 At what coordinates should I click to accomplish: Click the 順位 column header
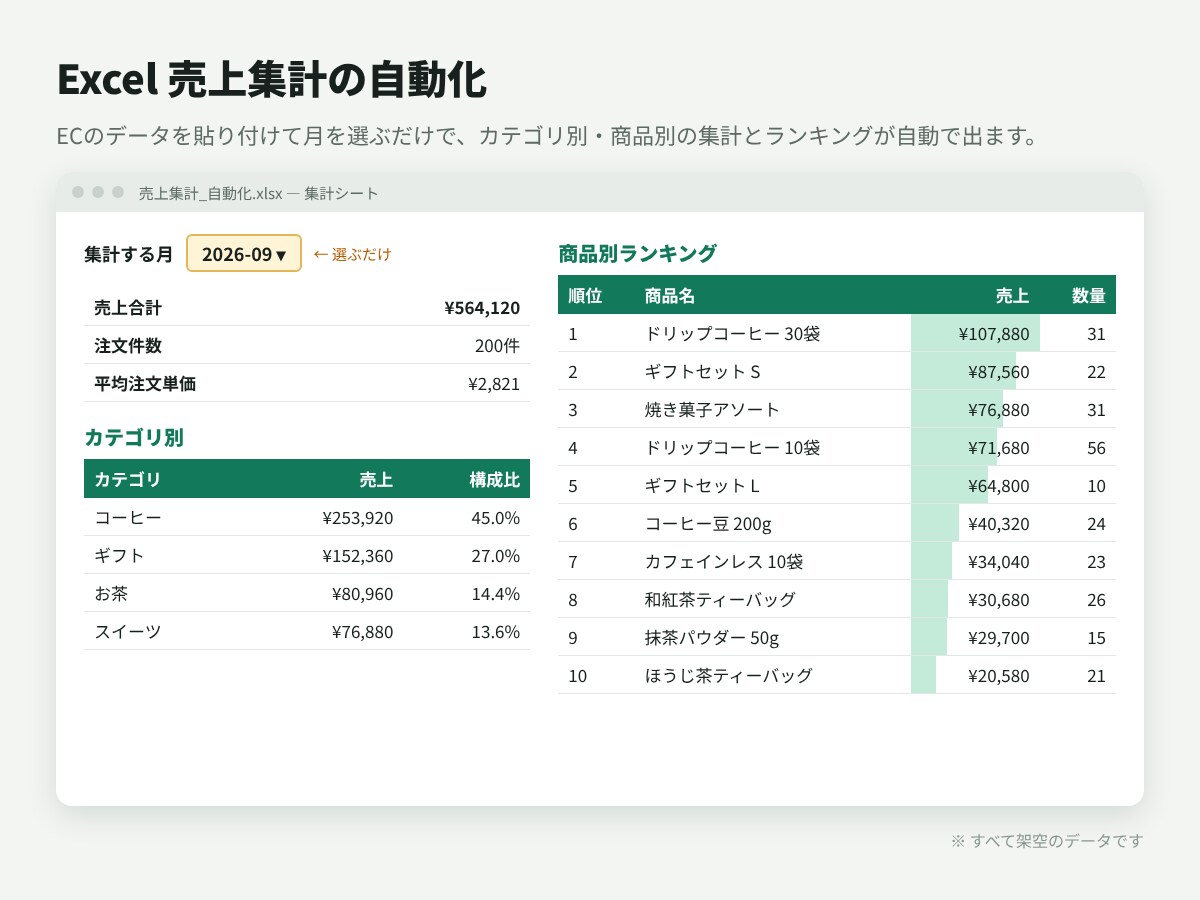[585, 295]
